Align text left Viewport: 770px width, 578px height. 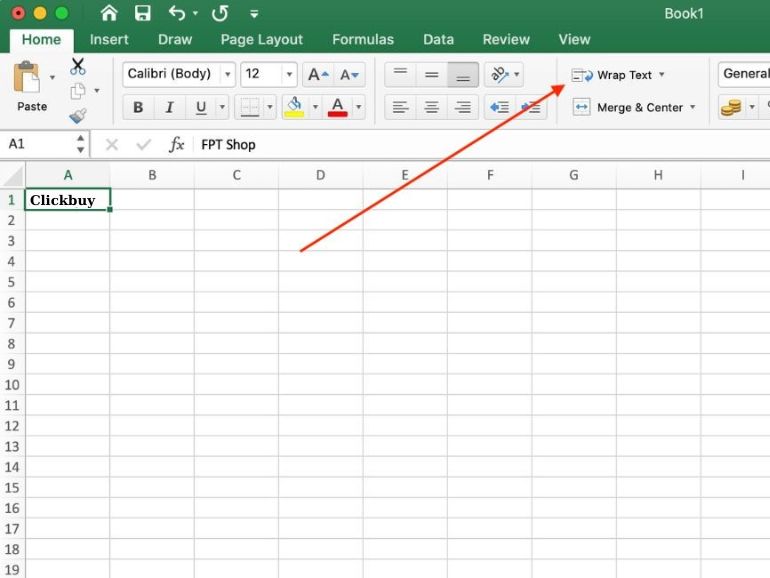point(400,107)
